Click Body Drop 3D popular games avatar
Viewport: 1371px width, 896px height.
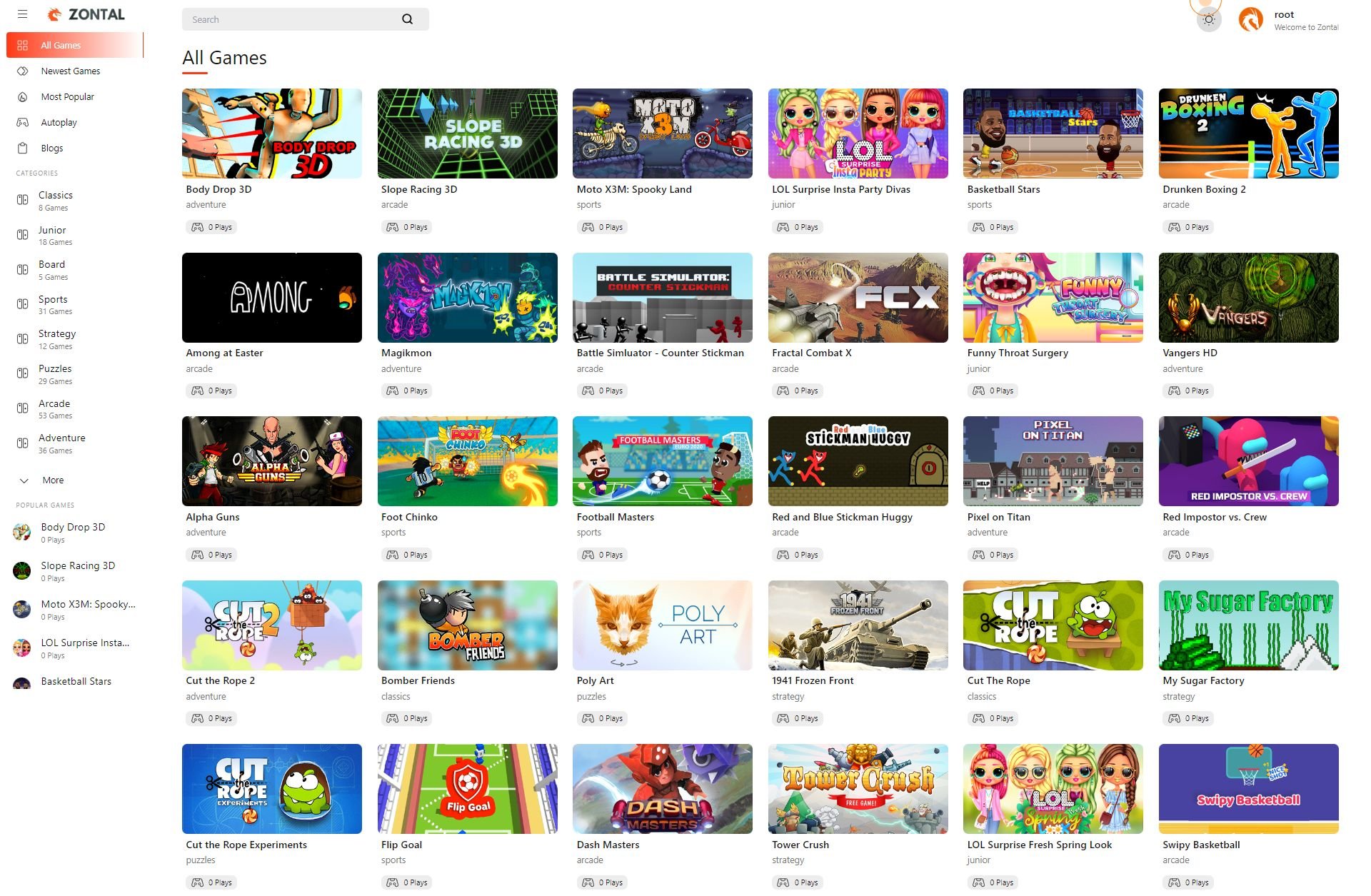click(x=22, y=532)
